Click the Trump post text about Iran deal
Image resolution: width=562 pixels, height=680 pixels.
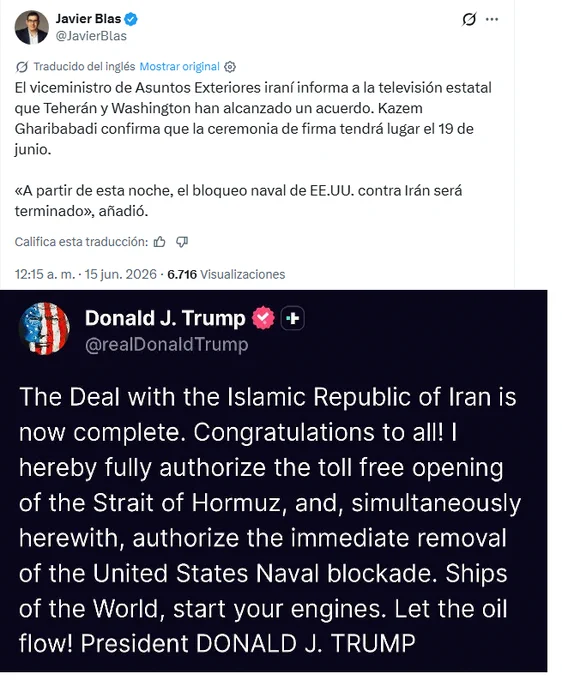tap(270, 520)
